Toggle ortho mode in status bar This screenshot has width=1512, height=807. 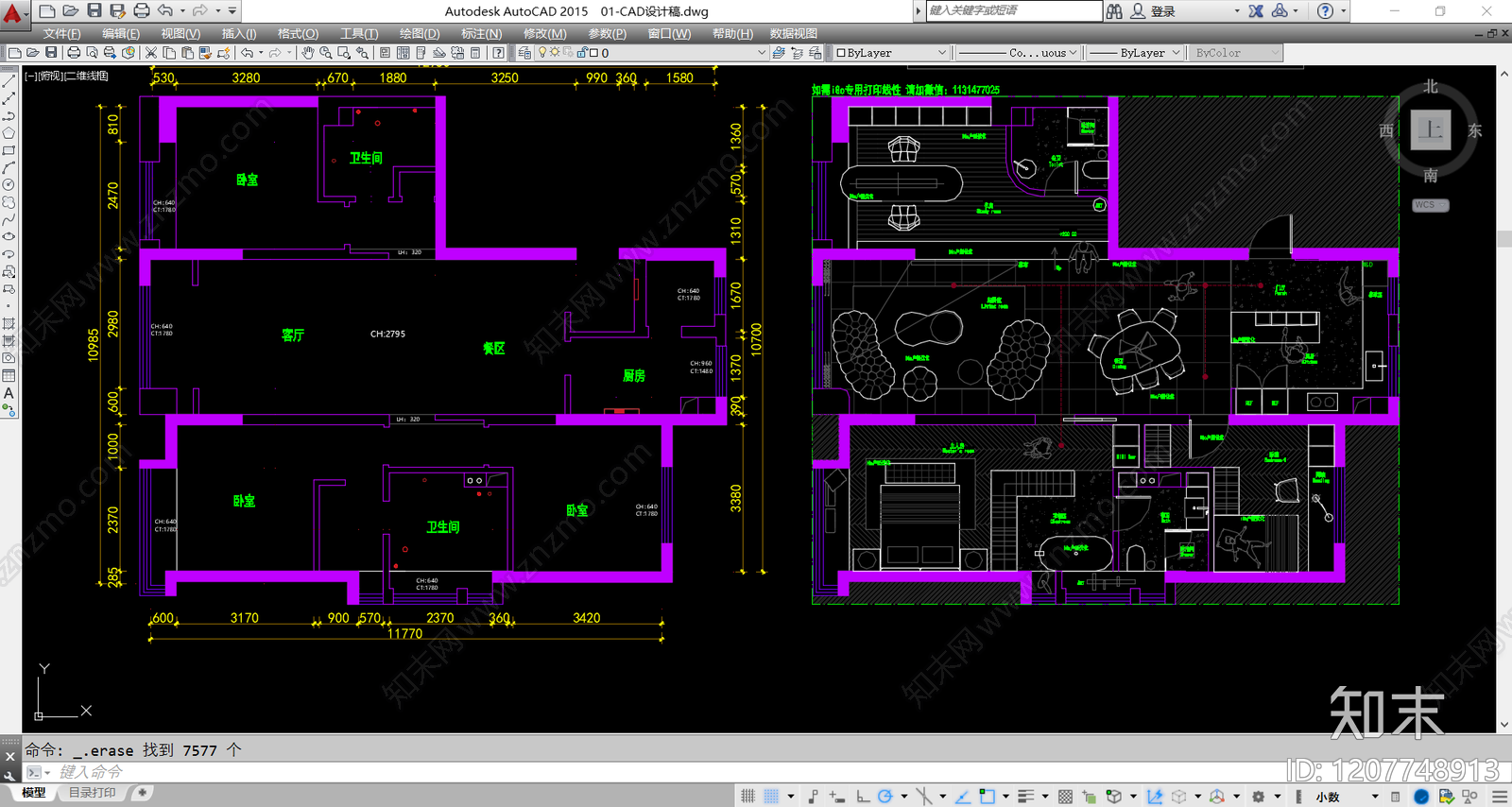click(863, 797)
